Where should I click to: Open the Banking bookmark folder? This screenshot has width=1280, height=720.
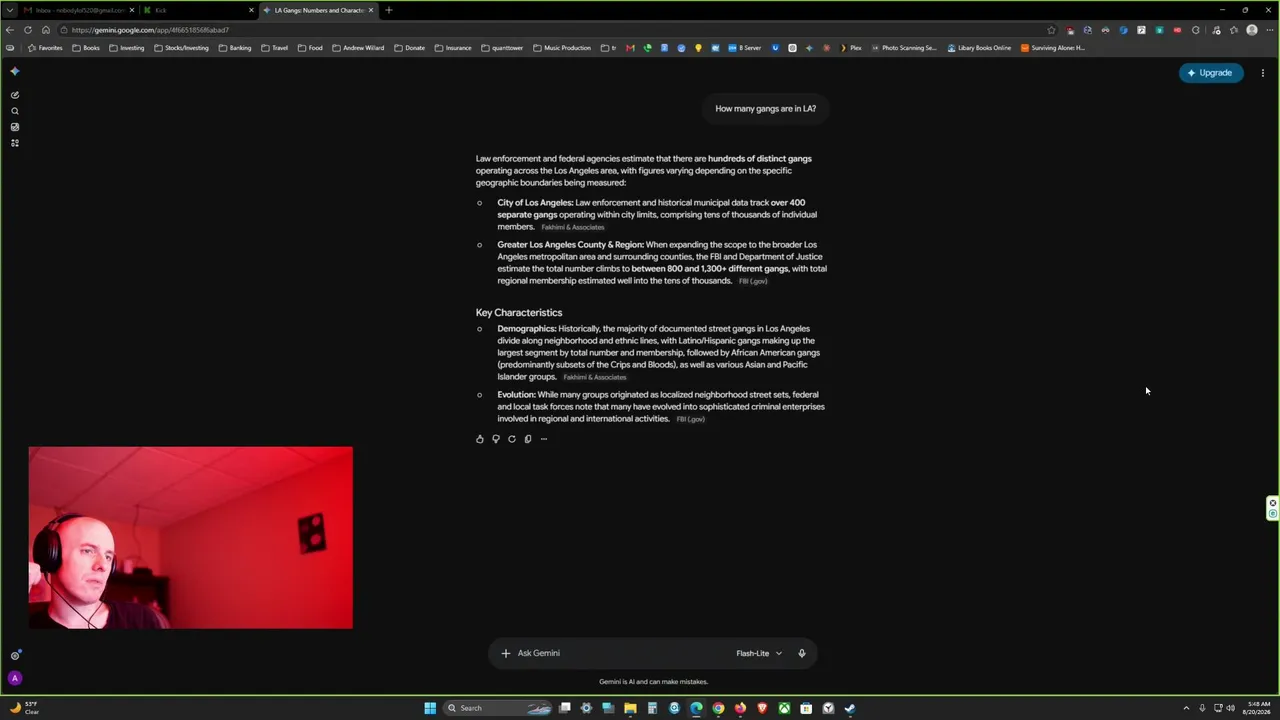(x=235, y=48)
